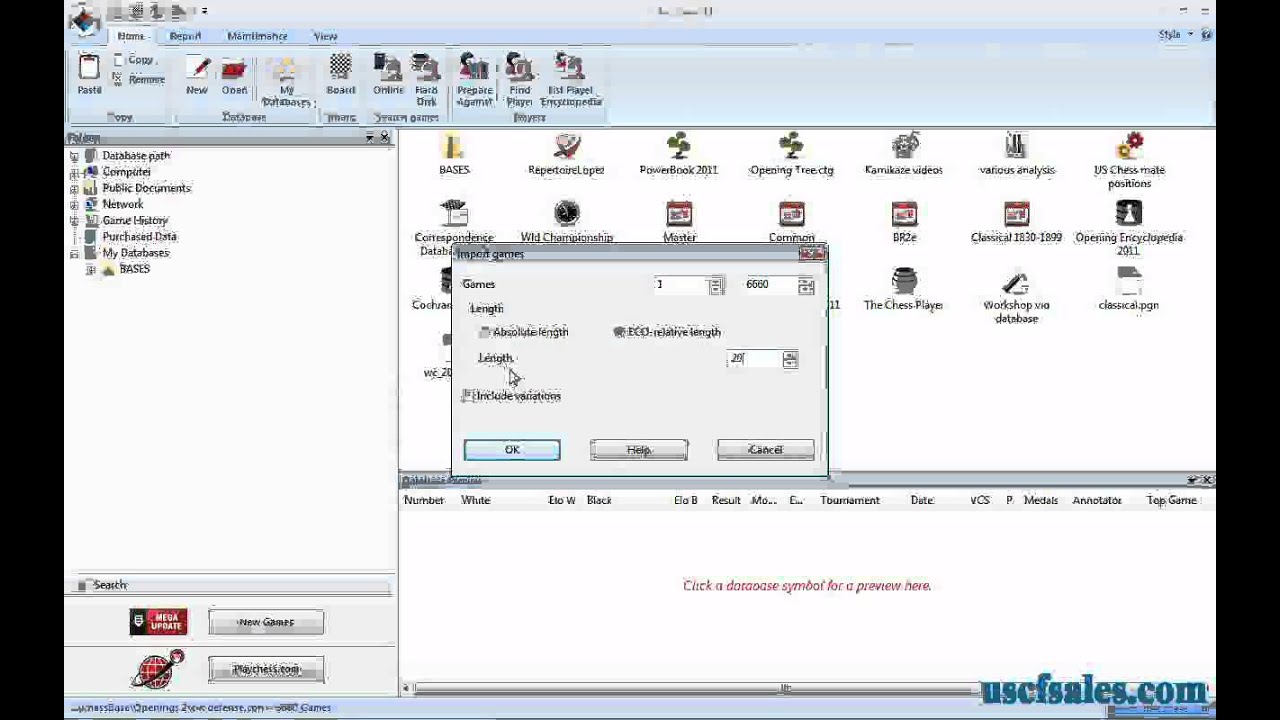
Task: Choose the Absolute length radio button
Action: [485, 332]
